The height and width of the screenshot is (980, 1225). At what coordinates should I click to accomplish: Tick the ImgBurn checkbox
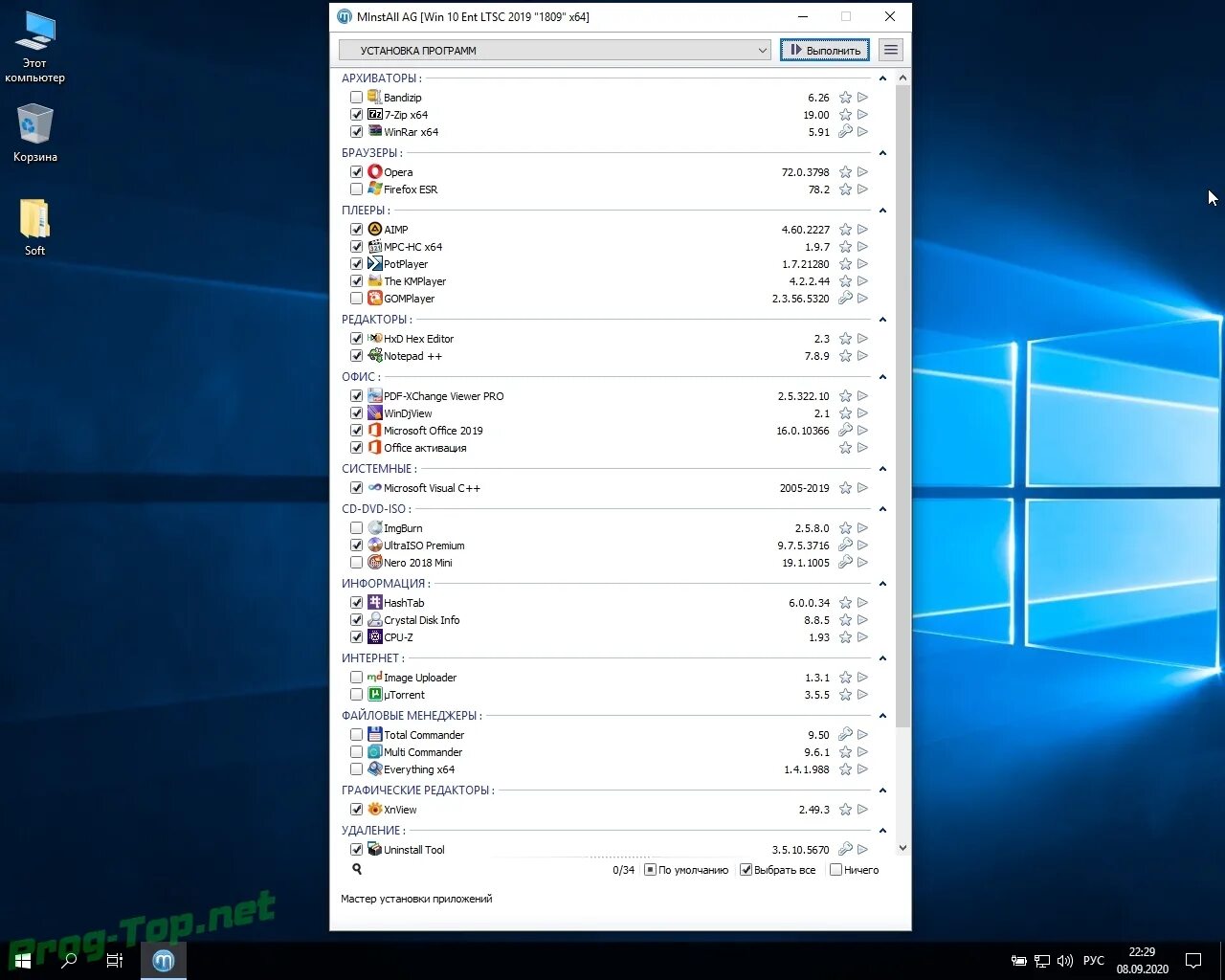coord(356,528)
